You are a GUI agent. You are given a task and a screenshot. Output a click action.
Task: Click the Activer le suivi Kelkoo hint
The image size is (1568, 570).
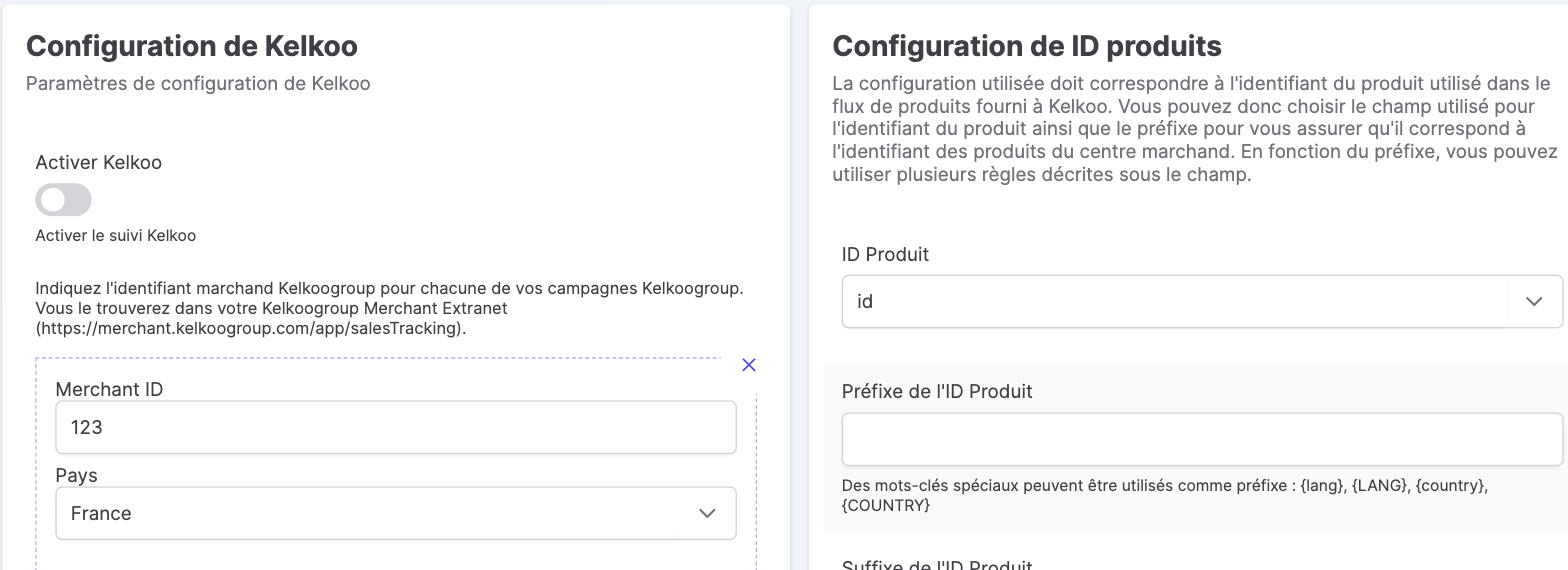click(116, 236)
